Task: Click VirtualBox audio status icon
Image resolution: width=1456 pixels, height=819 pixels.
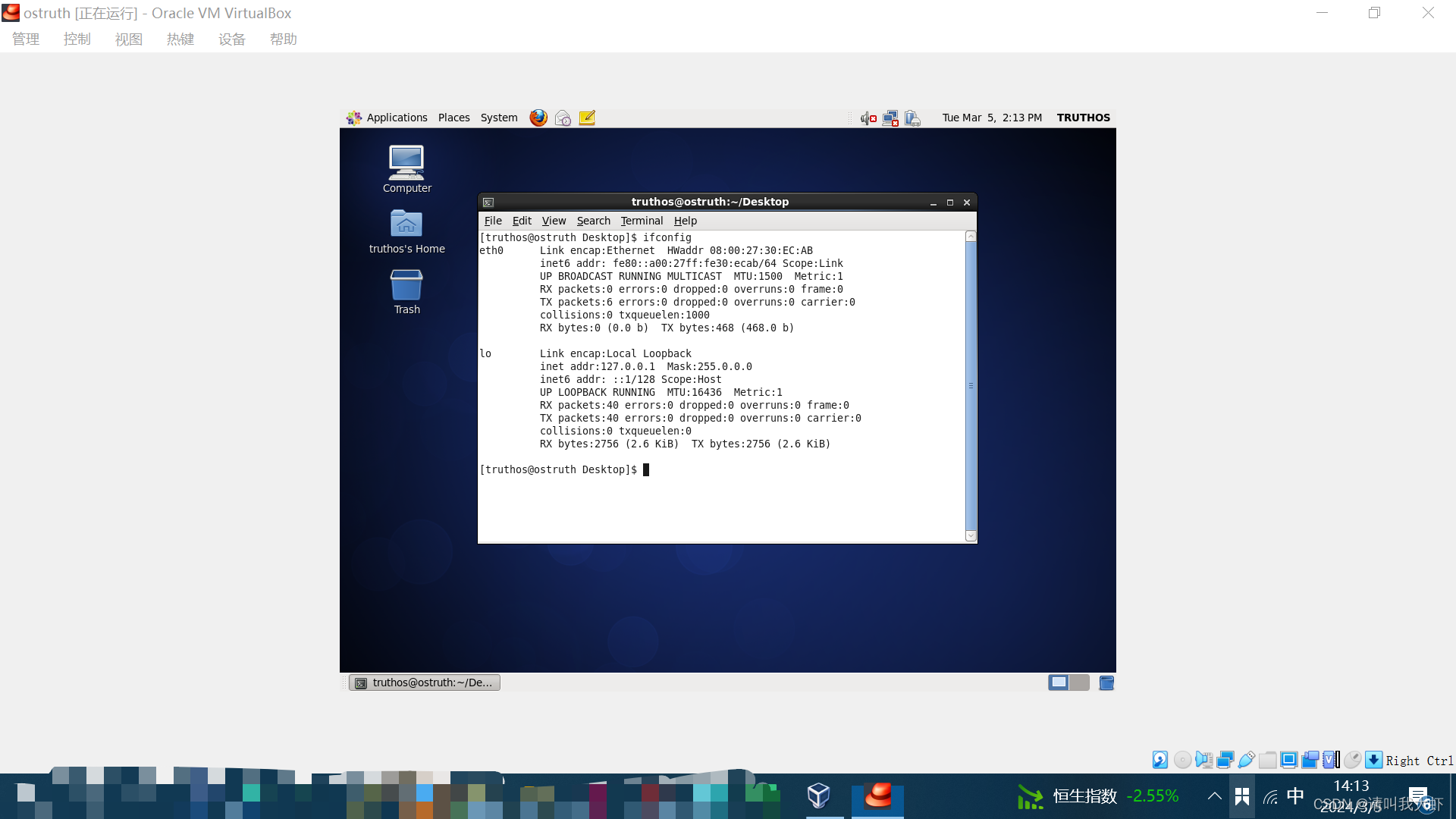Action: click(1203, 760)
